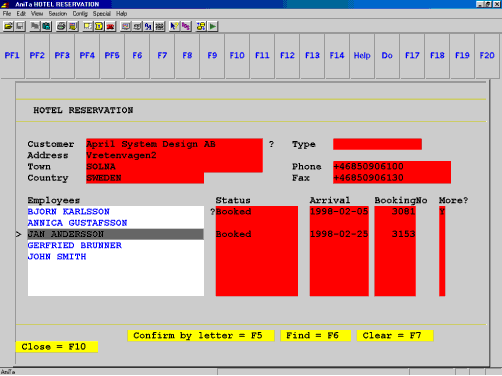This screenshot has width=502, height=376.
Task: Click the PF1 function key button
Action: (x=12, y=56)
